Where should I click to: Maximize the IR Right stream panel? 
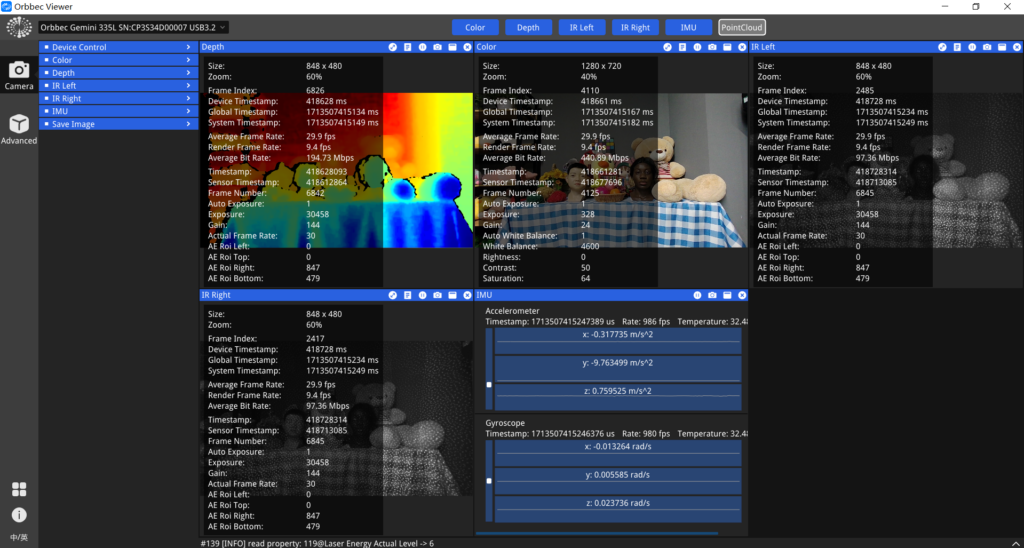[x=452, y=296]
